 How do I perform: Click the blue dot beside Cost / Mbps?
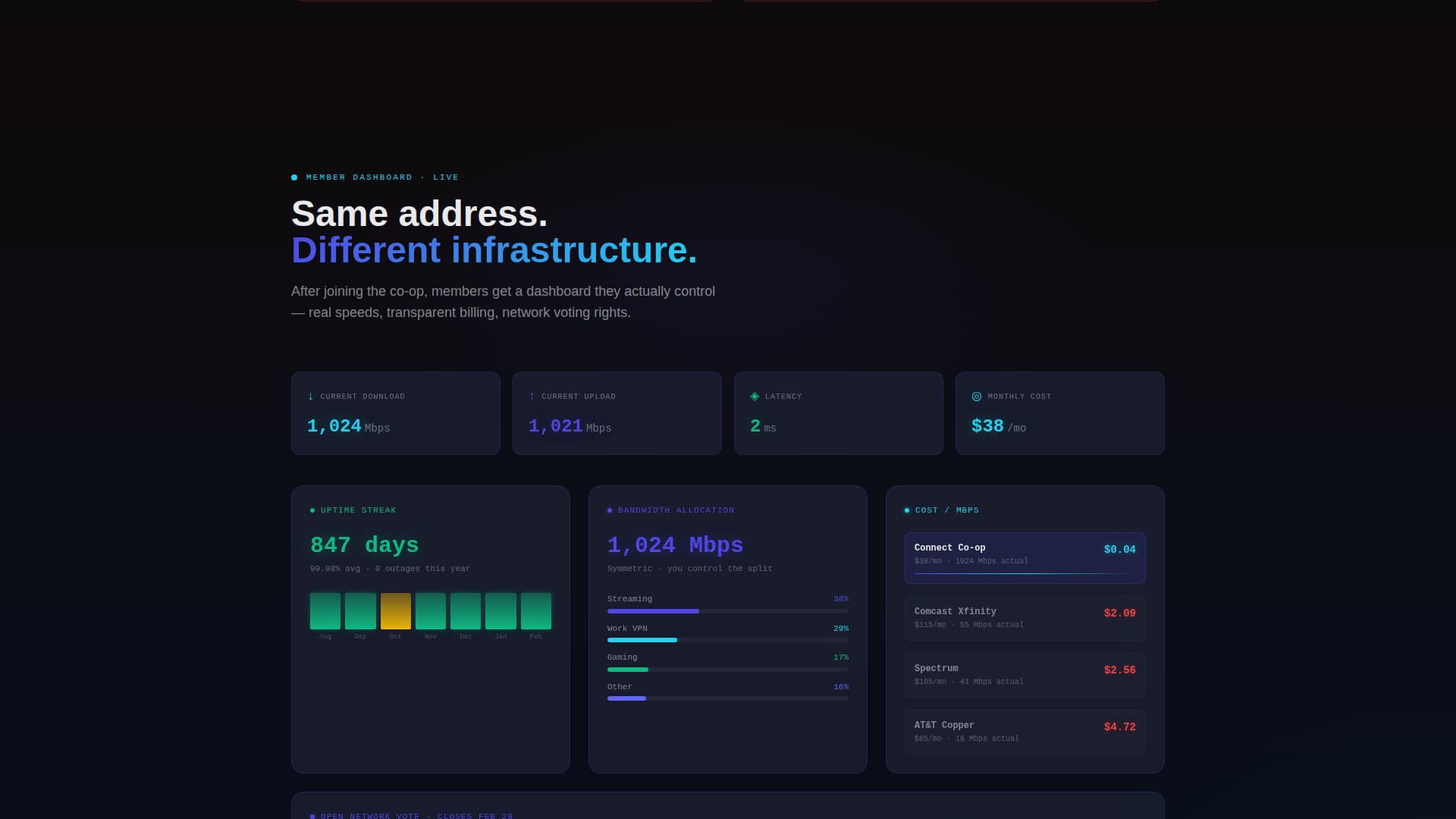[906, 510]
